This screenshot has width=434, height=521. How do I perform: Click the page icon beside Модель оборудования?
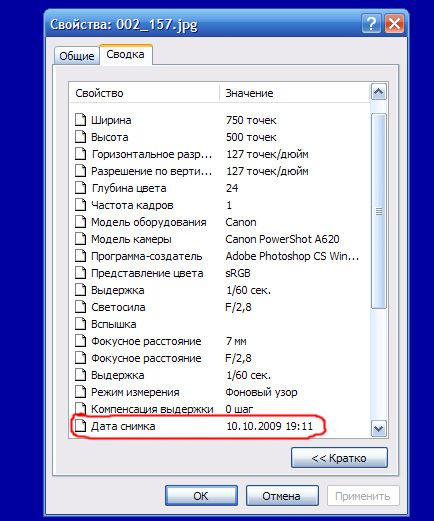pos(80,222)
